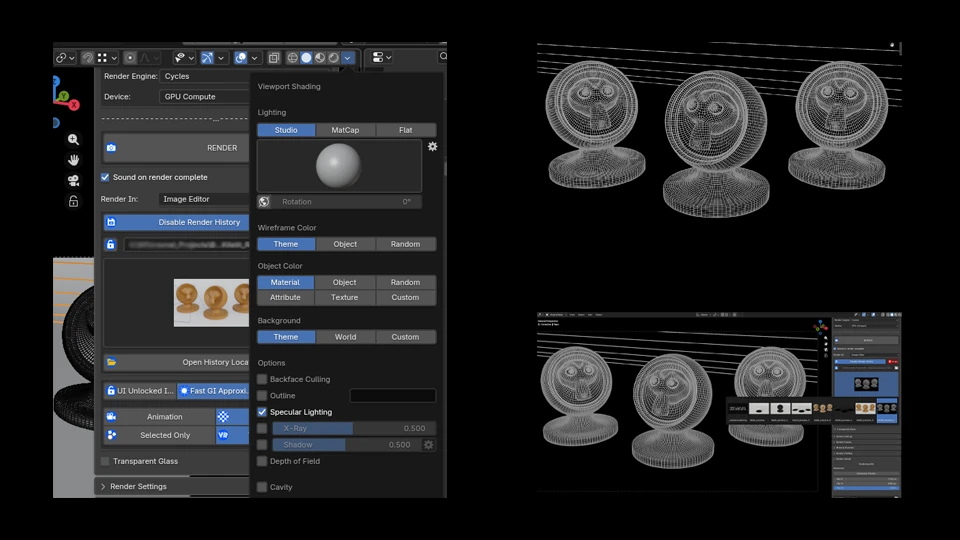Open the snapping grid options
960x540 pixels.
coord(107,58)
